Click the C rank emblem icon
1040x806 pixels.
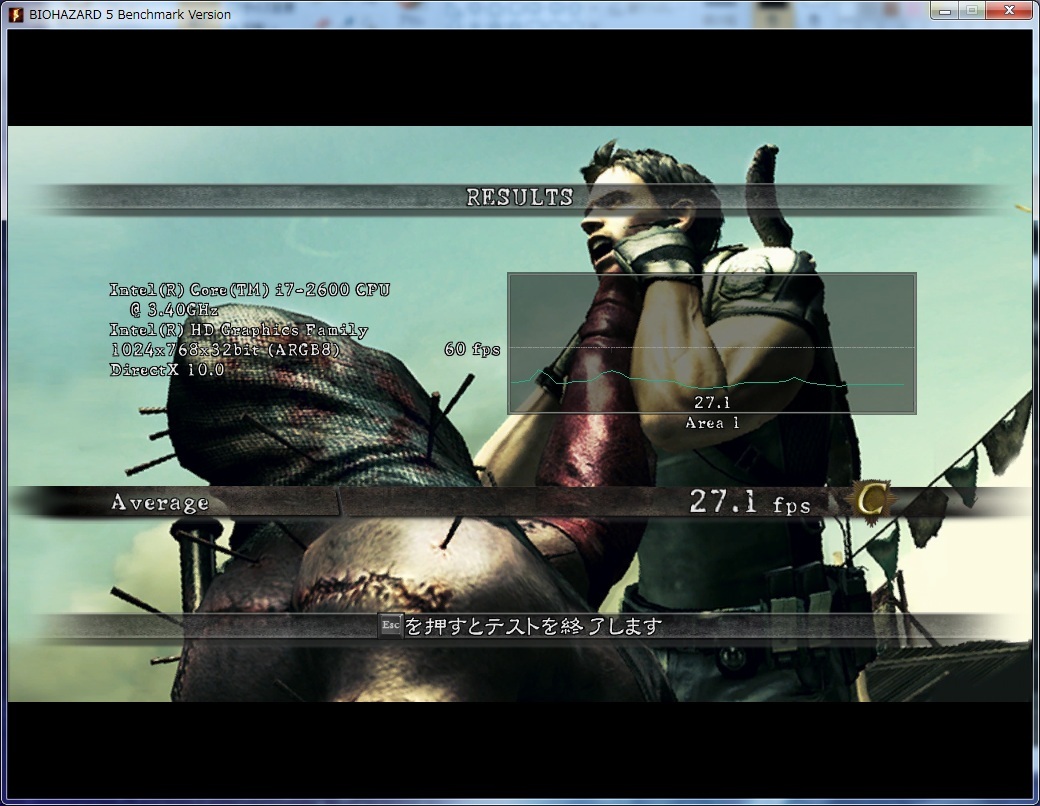[x=871, y=502]
